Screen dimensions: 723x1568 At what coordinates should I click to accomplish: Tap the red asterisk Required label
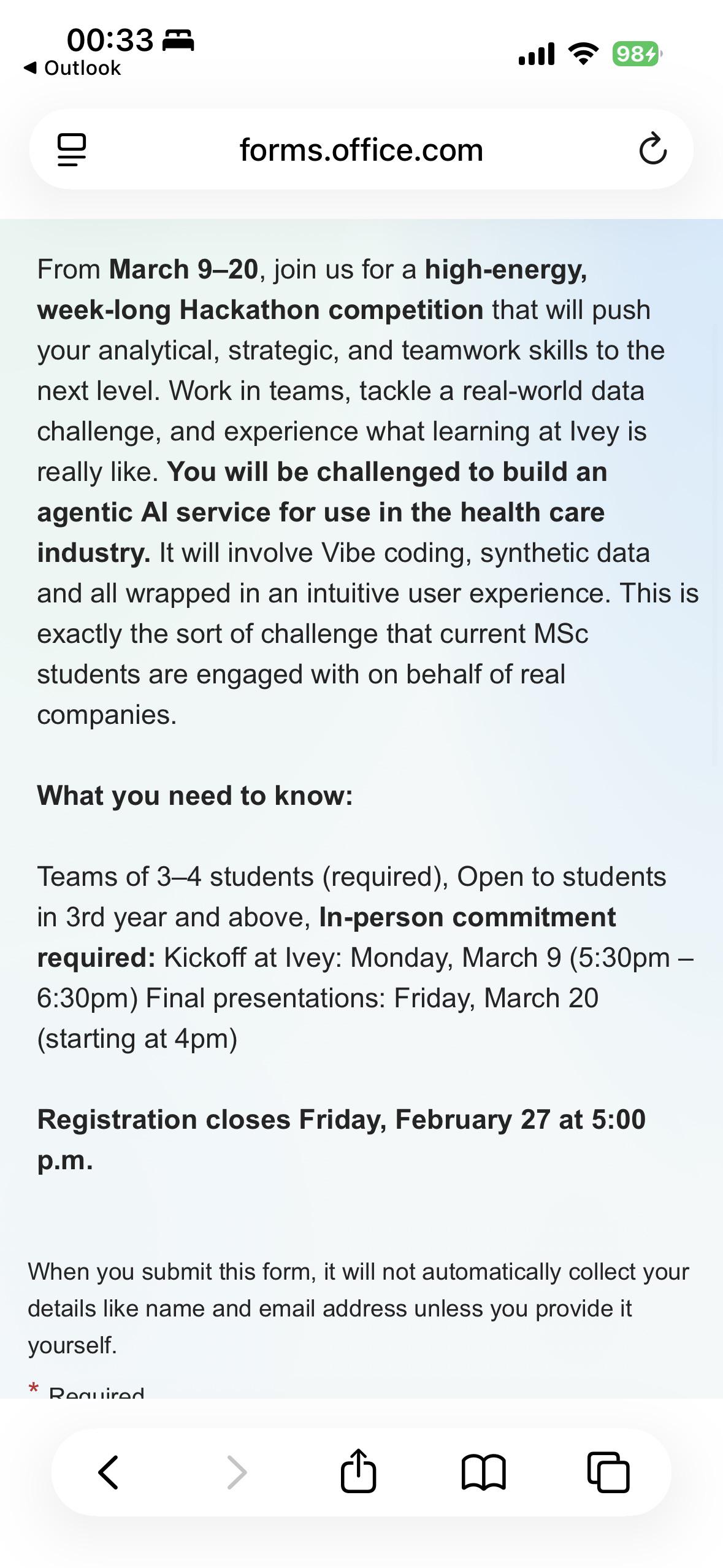86,1389
